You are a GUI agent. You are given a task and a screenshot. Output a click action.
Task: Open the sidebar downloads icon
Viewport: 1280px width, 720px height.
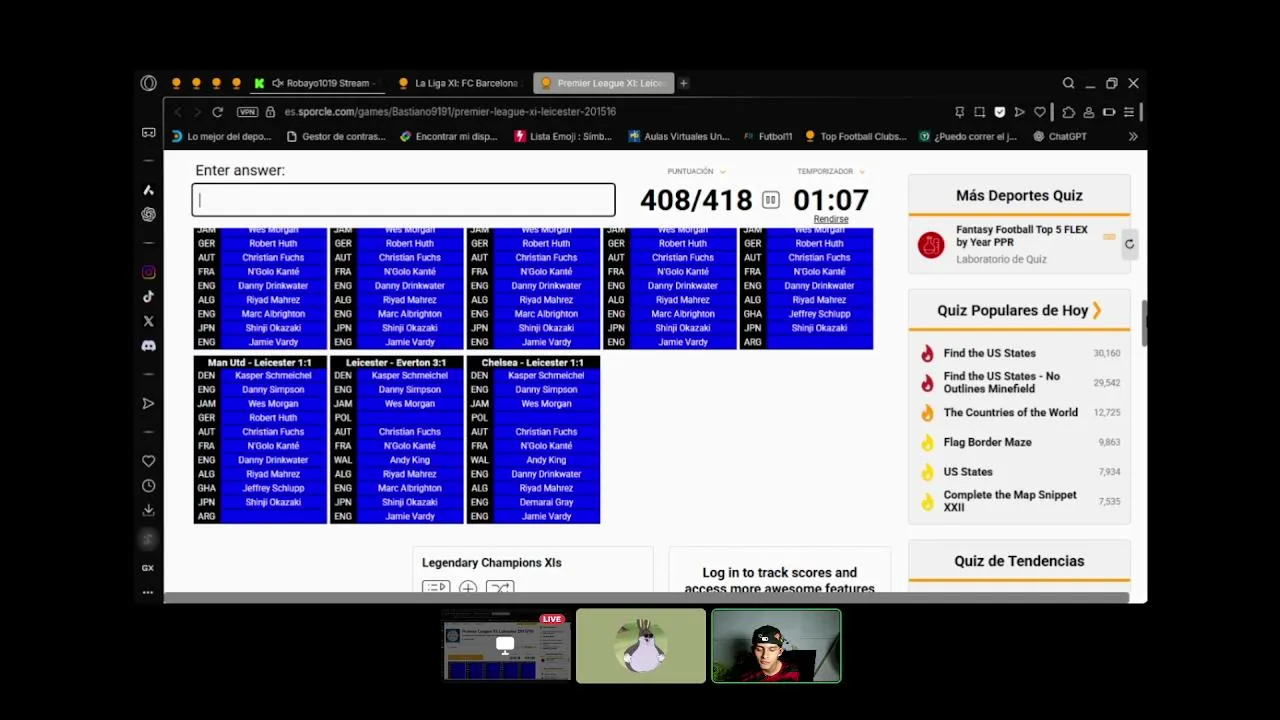(148, 510)
